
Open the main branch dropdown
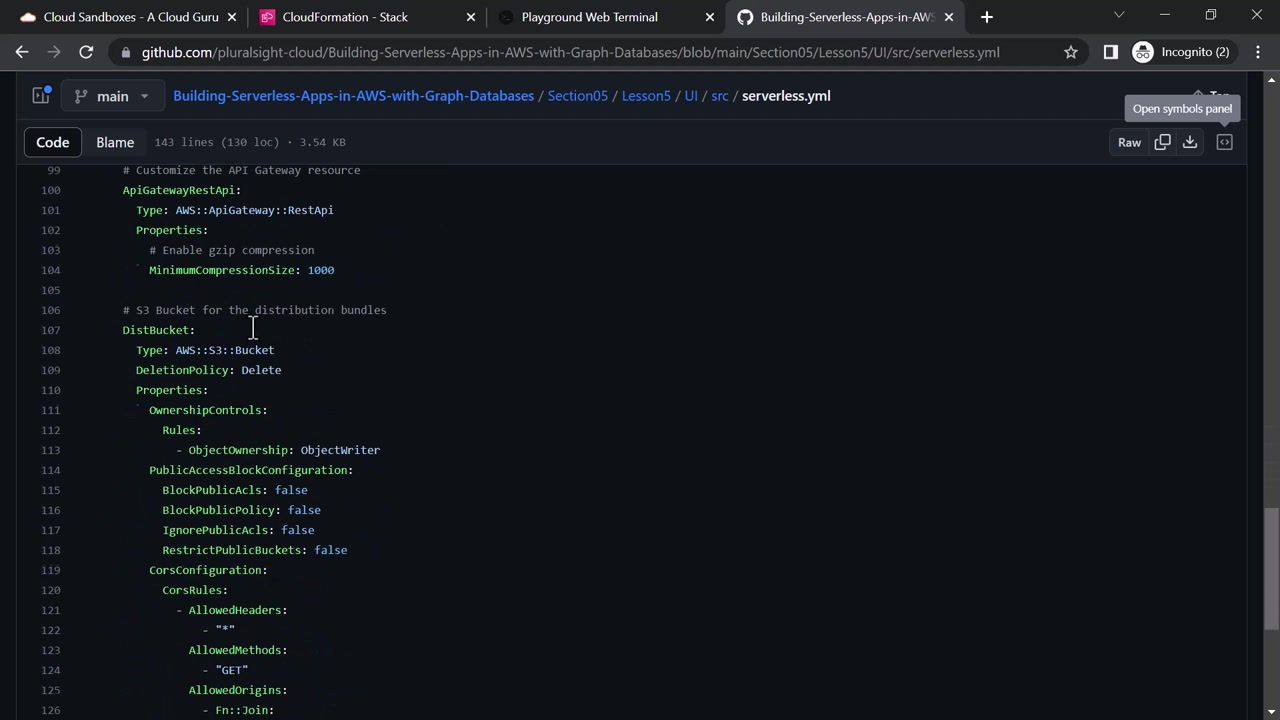(x=111, y=96)
